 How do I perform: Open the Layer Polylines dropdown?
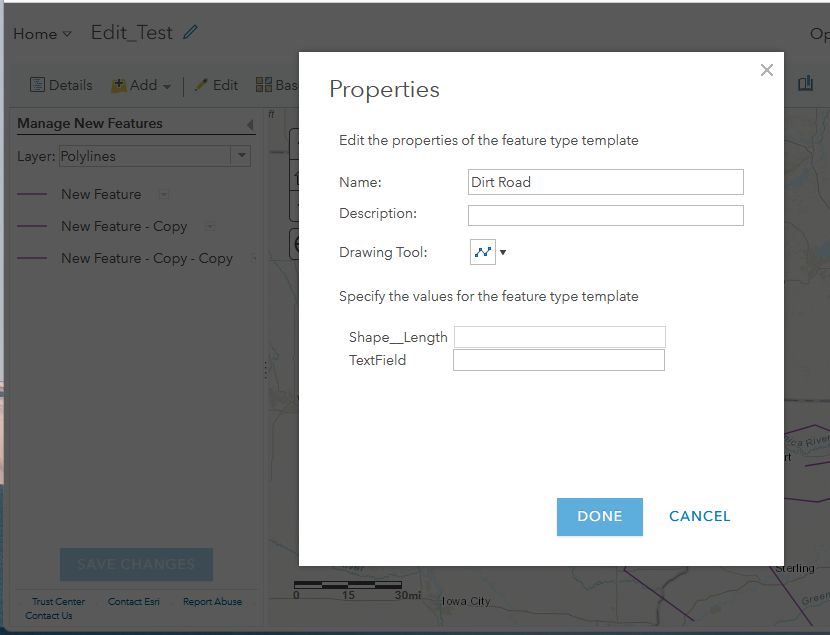point(240,156)
